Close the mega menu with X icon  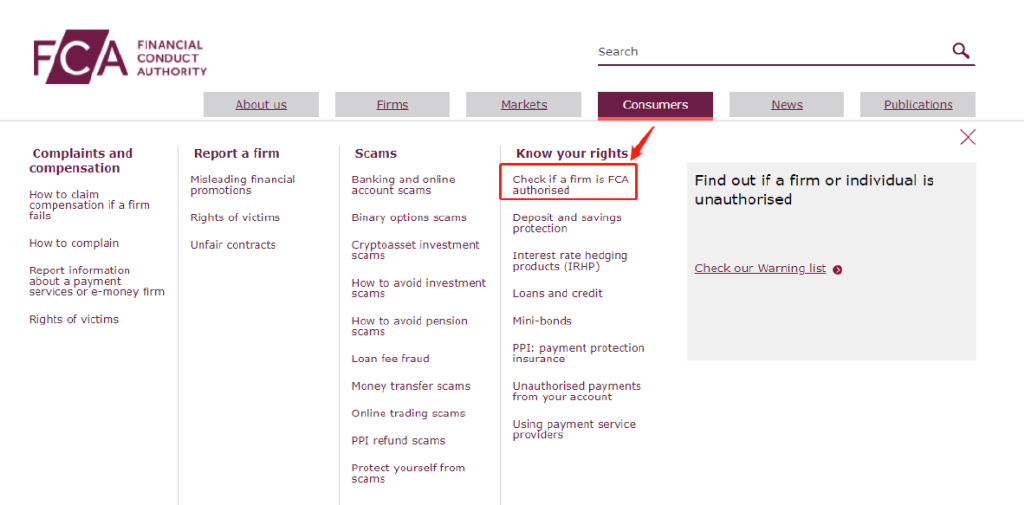point(967,137)
